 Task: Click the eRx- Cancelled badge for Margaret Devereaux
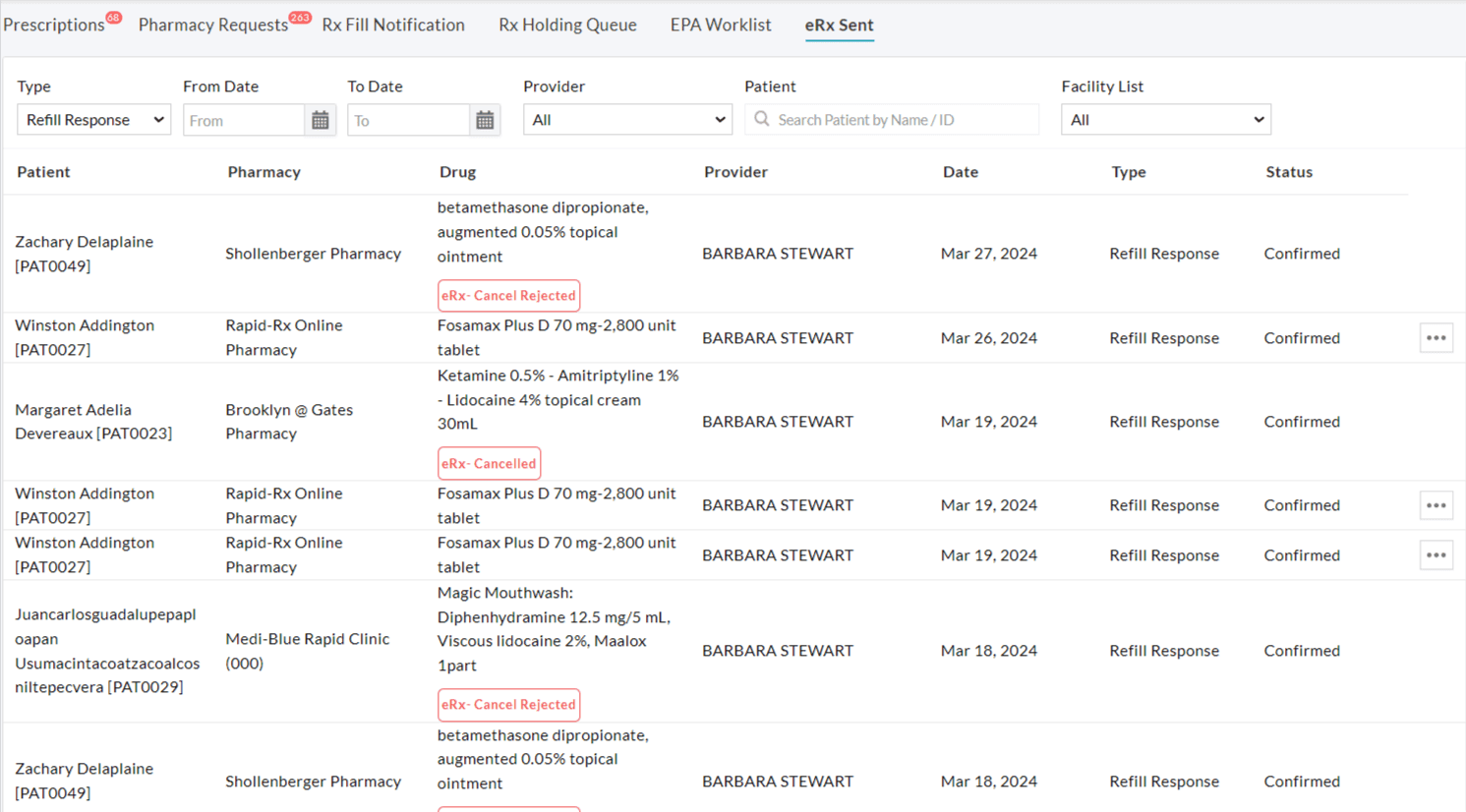(489, 463)
